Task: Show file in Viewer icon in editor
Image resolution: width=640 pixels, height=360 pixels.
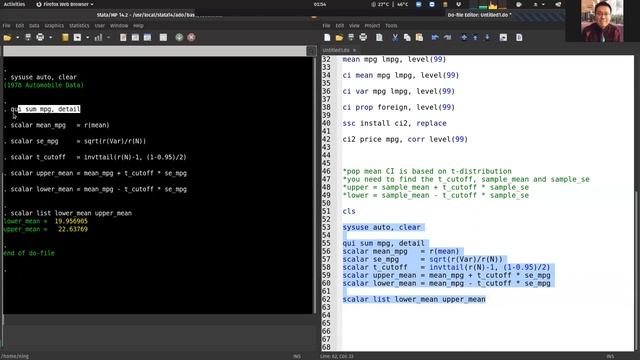Action: [x=503, y=38]
